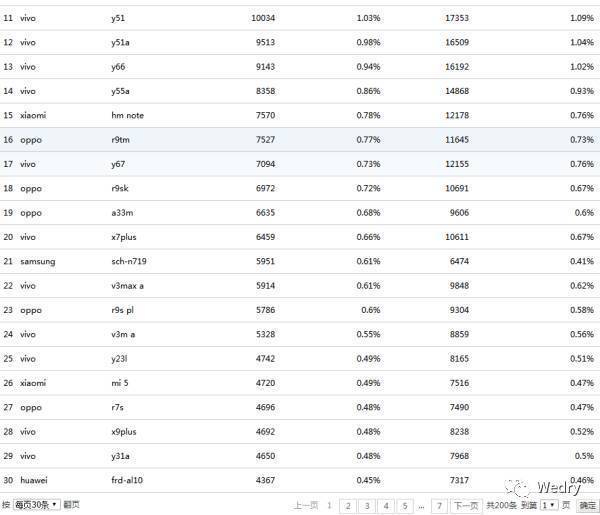This screenshot has height=515, width=600.
Task: Click the value 4367 in row 30
Action: (x=265, y=481)
